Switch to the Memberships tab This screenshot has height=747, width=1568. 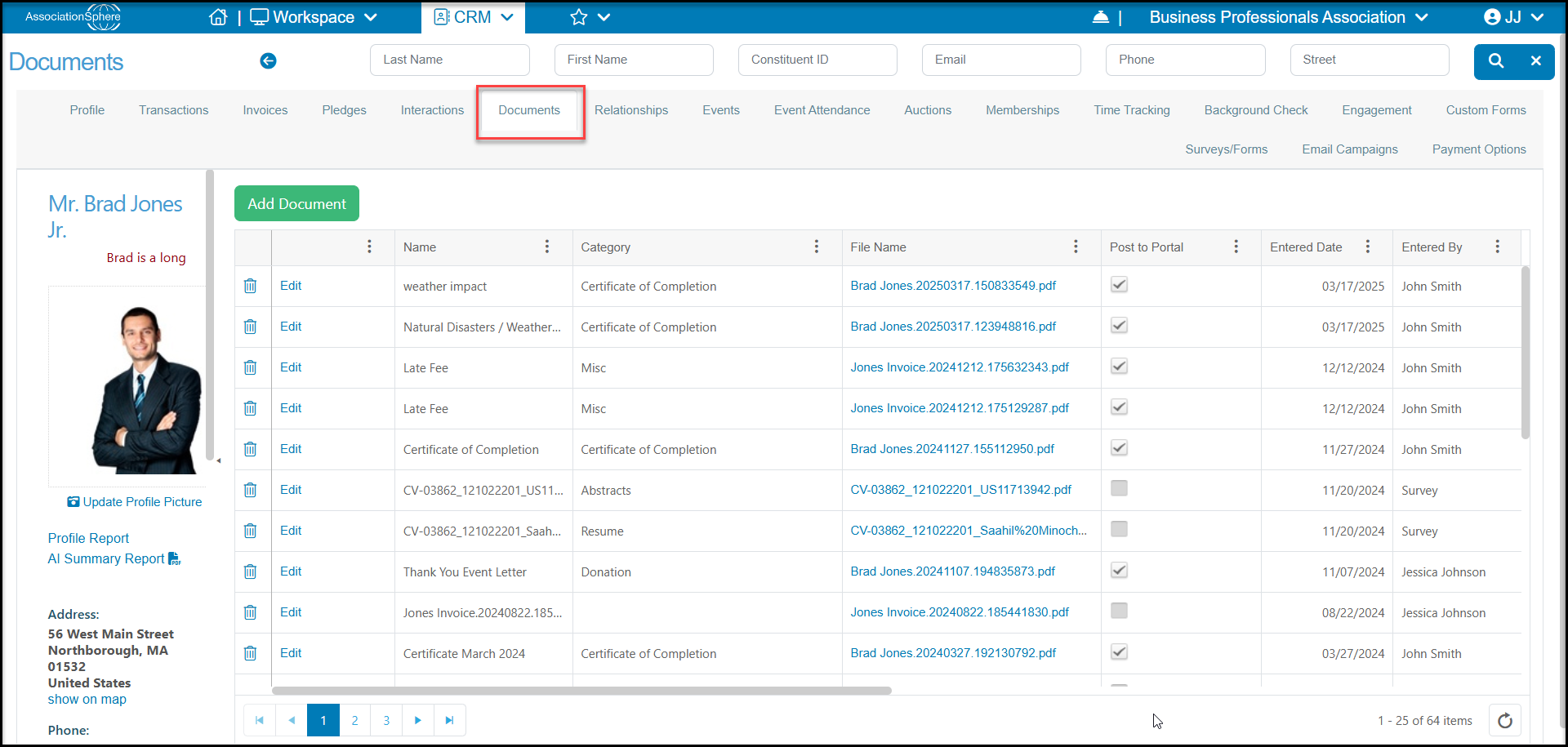1022,110
